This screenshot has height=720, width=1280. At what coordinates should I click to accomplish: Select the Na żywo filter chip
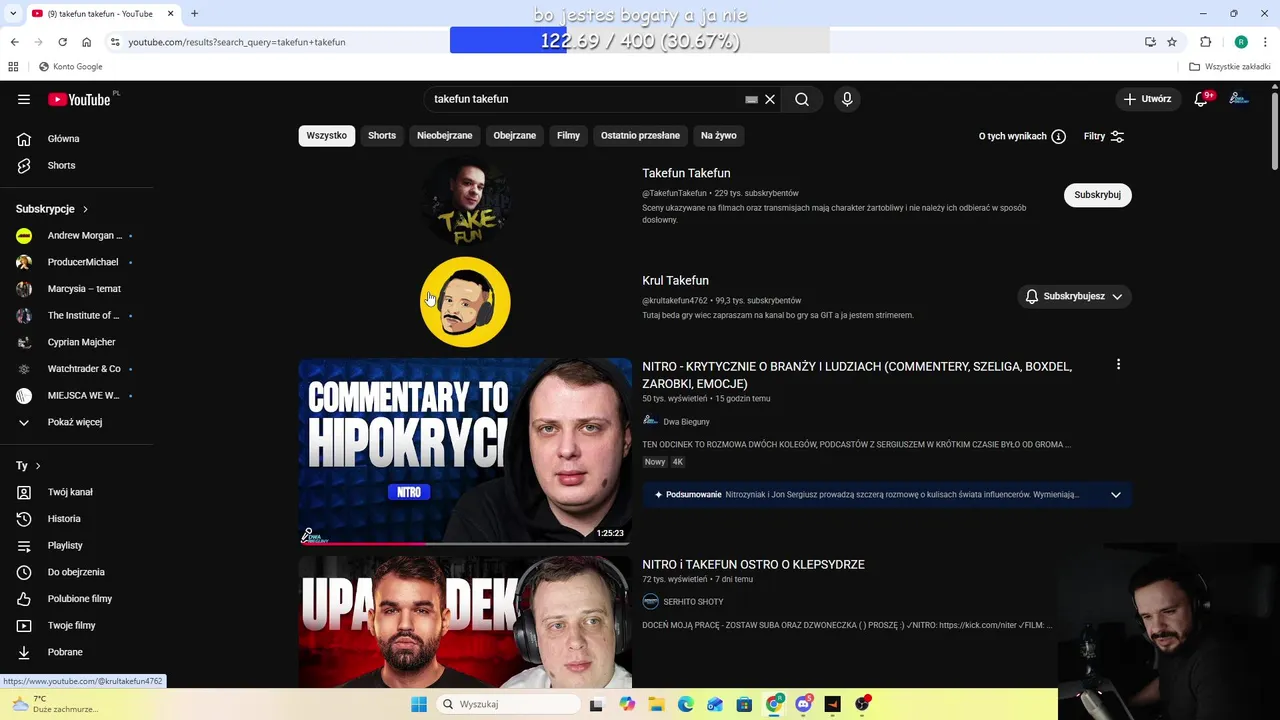coord(719,135)
